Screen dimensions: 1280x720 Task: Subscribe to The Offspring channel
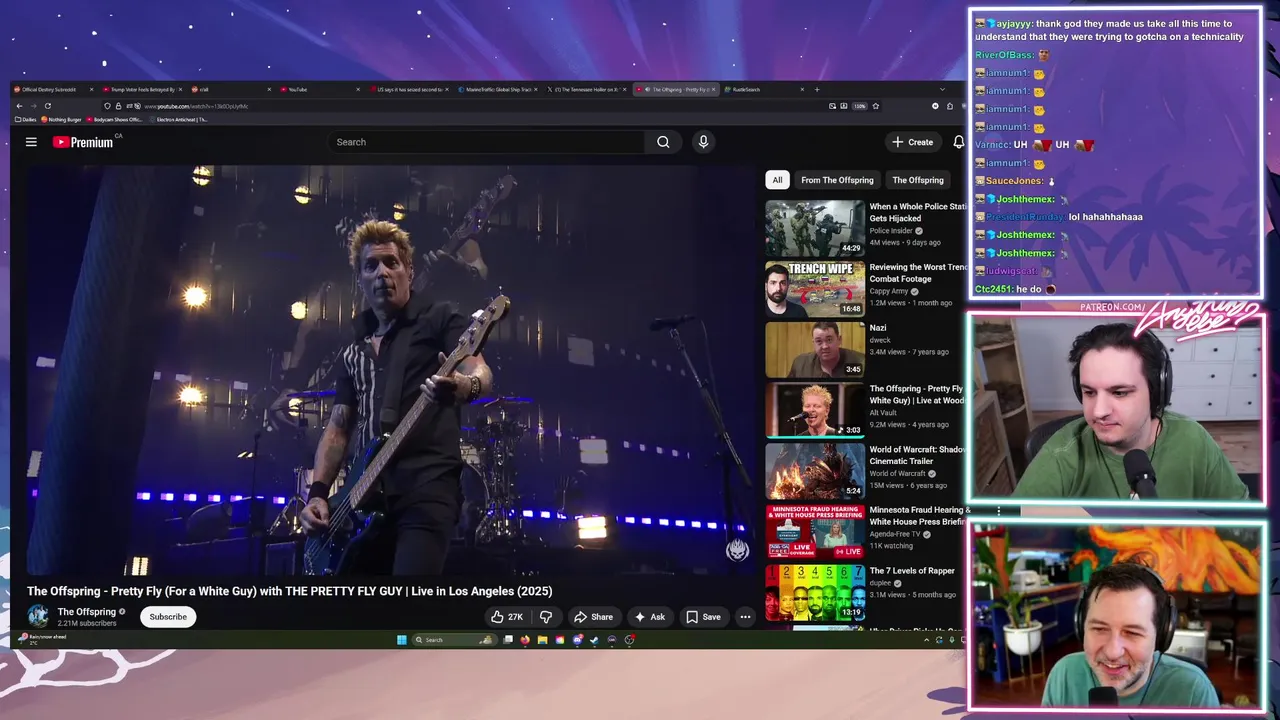pyautogui.click(x=168, y=617)
